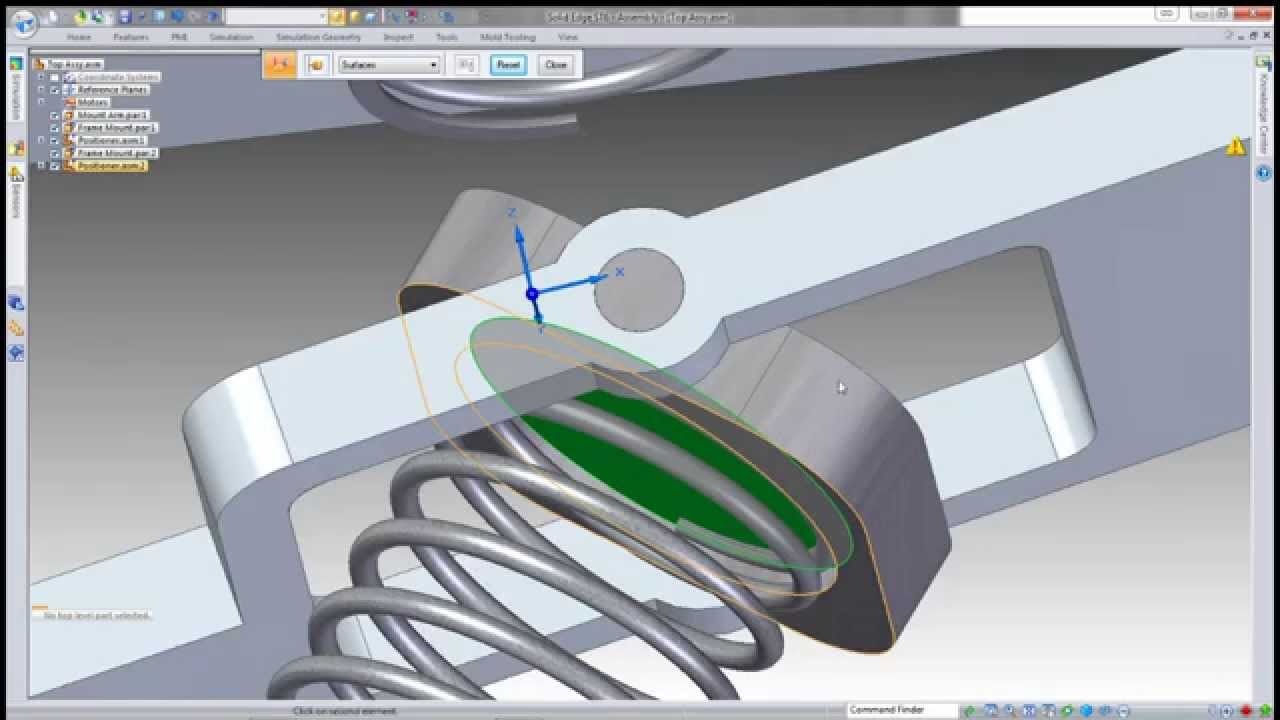Viewport: 1280px width, 720px height.
Task: Toggle Frame Mount.par:1 visibility checkbox
Action: point(55,128)
